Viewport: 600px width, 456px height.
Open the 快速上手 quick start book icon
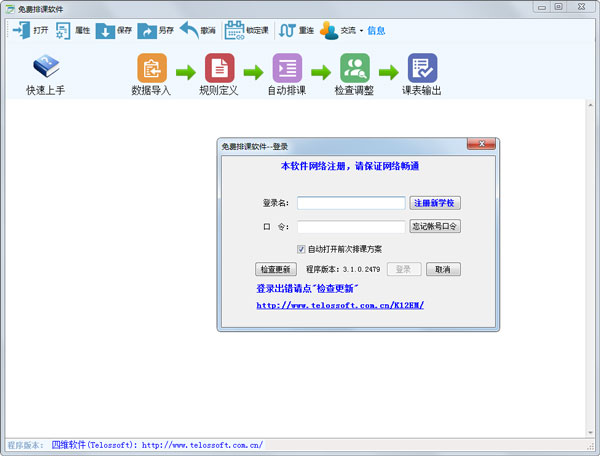click(x=48, y=68)
